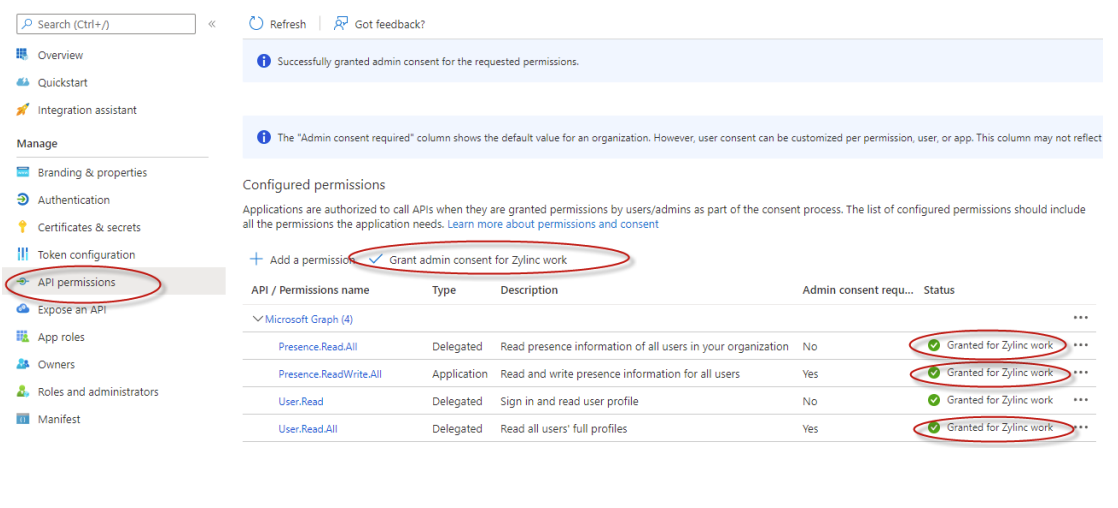
Task: Click the Quickstart cloud icon
Action: [x=22, y=82]
